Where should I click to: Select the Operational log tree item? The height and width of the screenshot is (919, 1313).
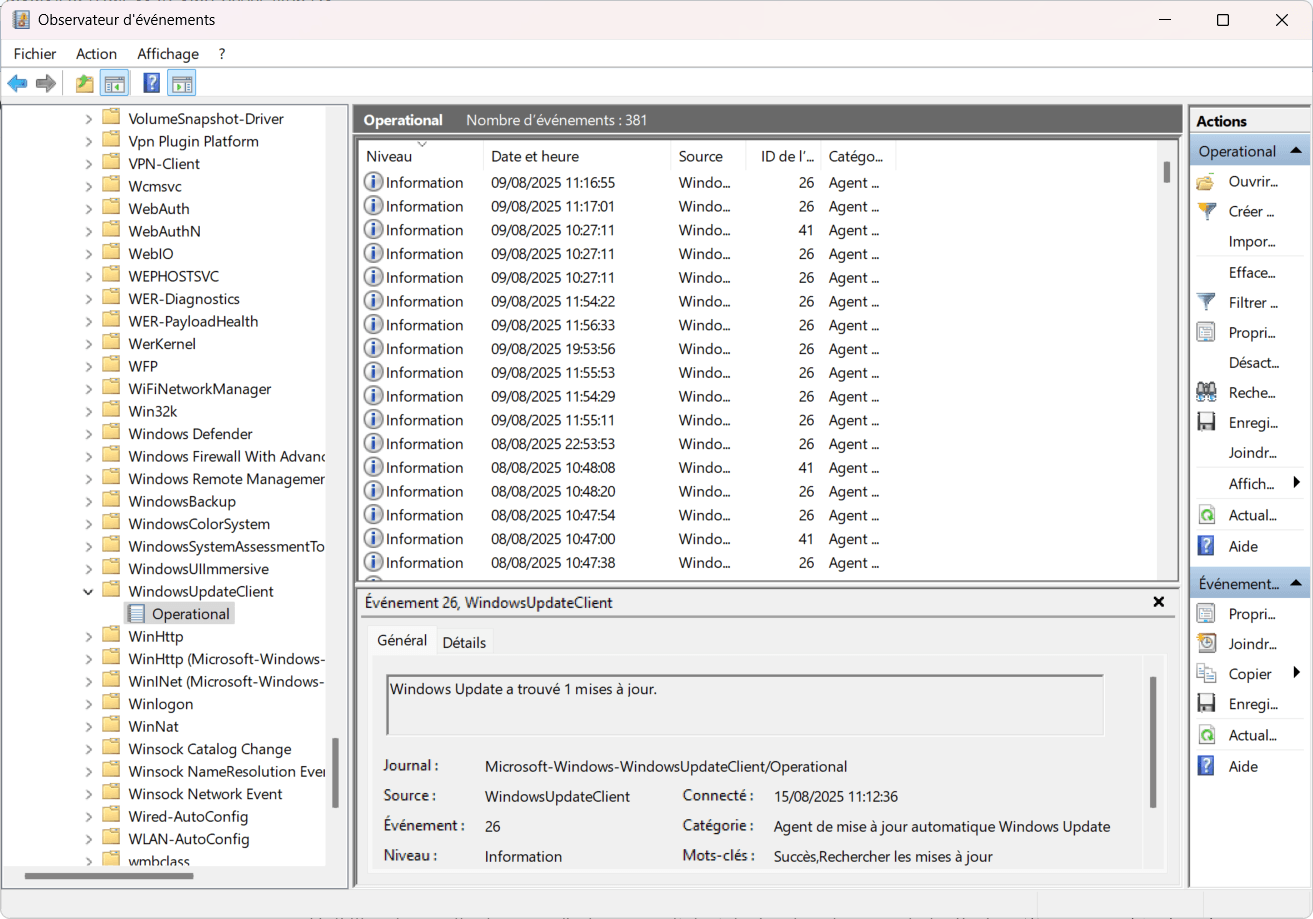[191, 614]
